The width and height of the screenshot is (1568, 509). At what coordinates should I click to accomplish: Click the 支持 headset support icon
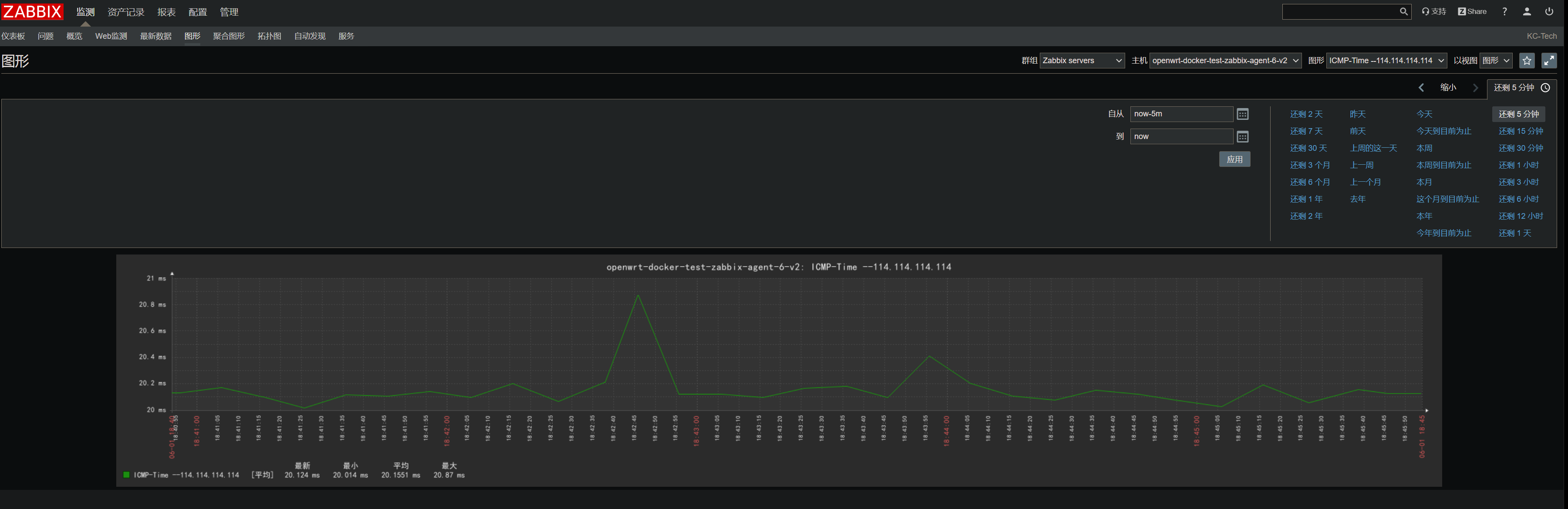coord(1434,11)
